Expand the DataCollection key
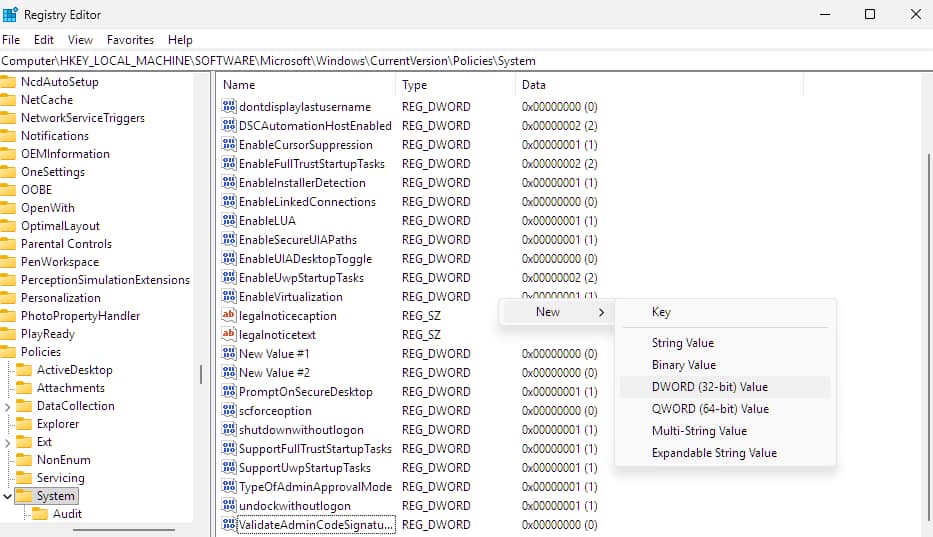 7,407
